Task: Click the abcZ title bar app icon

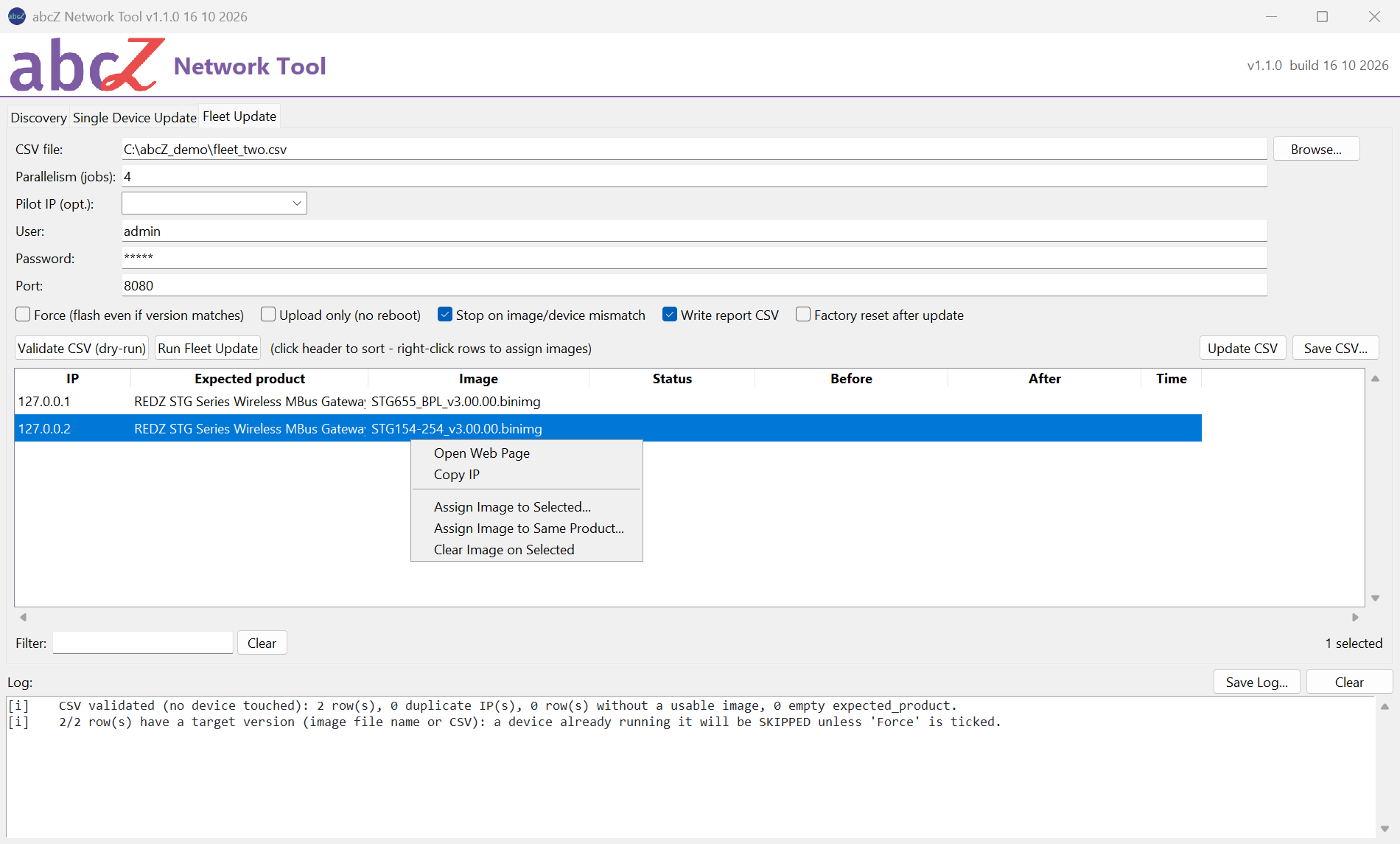Action: (16, 16)
